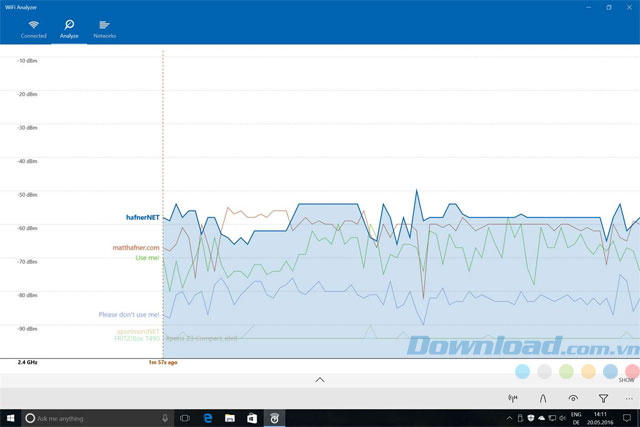
Task: Toggle the light blue color circle
Action: pos(522,371)
